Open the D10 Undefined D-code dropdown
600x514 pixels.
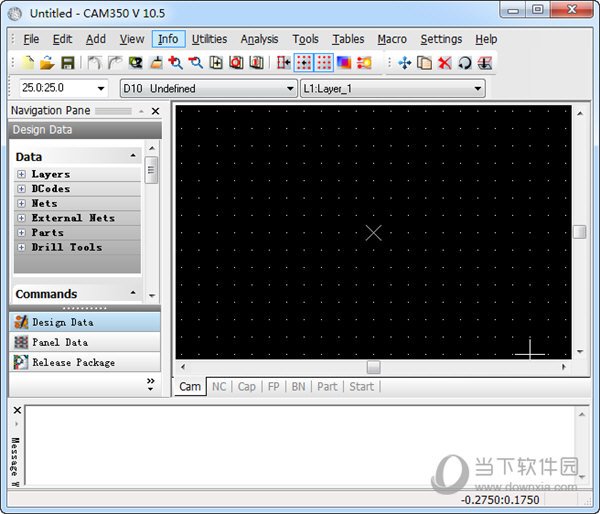[x=290, y=89]
